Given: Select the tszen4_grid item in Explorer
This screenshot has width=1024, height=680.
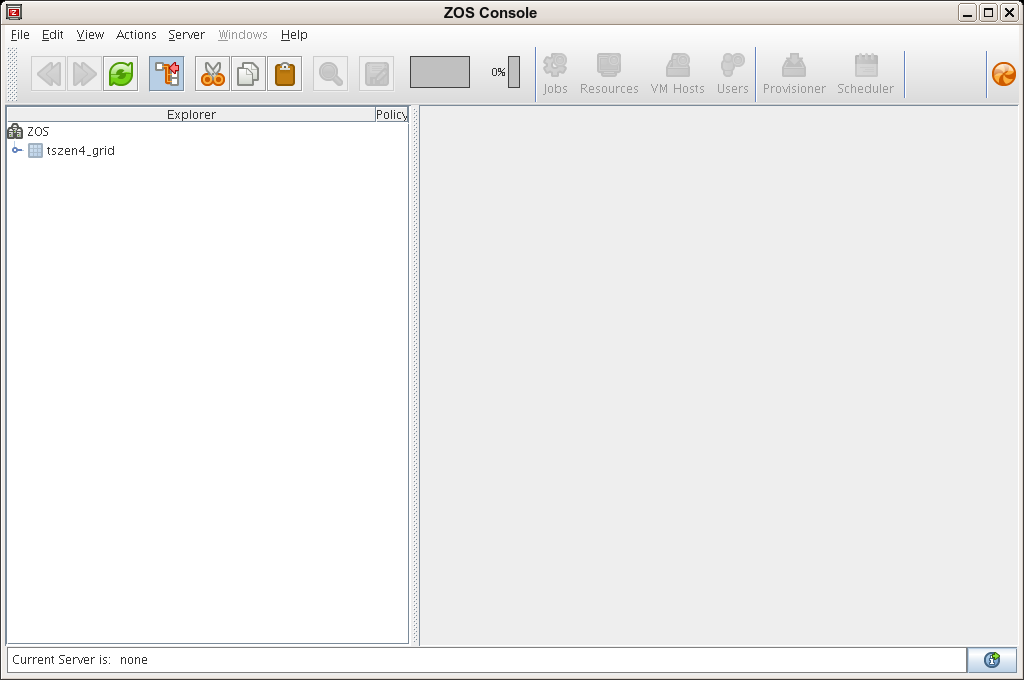Looking at the screenshot, I should click(80, 151).
